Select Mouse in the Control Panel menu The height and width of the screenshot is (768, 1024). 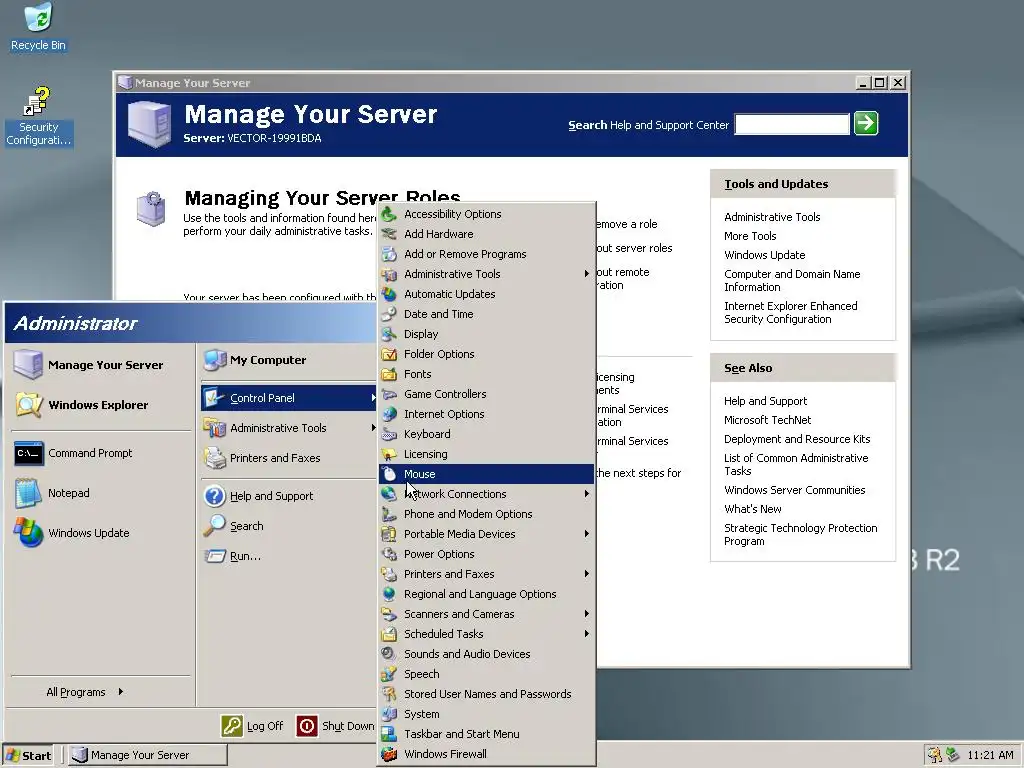(x=487, y=474)
